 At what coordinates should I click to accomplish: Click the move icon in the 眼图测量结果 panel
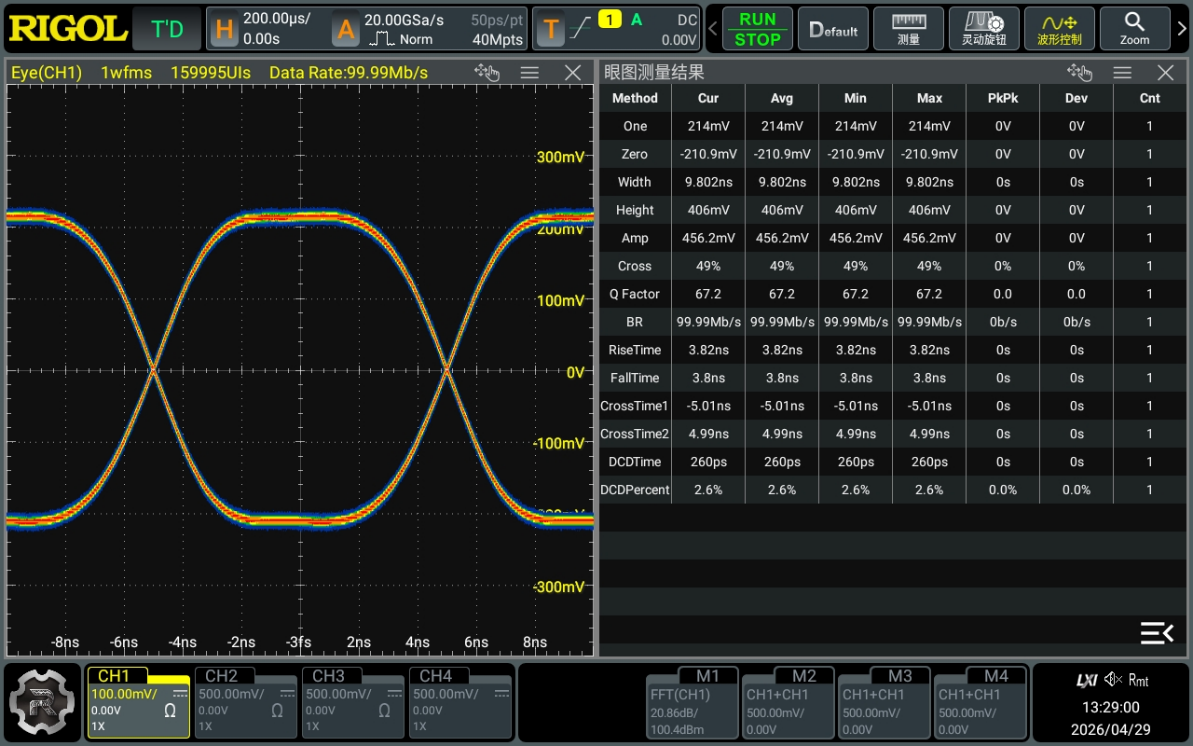(1080, 72)
